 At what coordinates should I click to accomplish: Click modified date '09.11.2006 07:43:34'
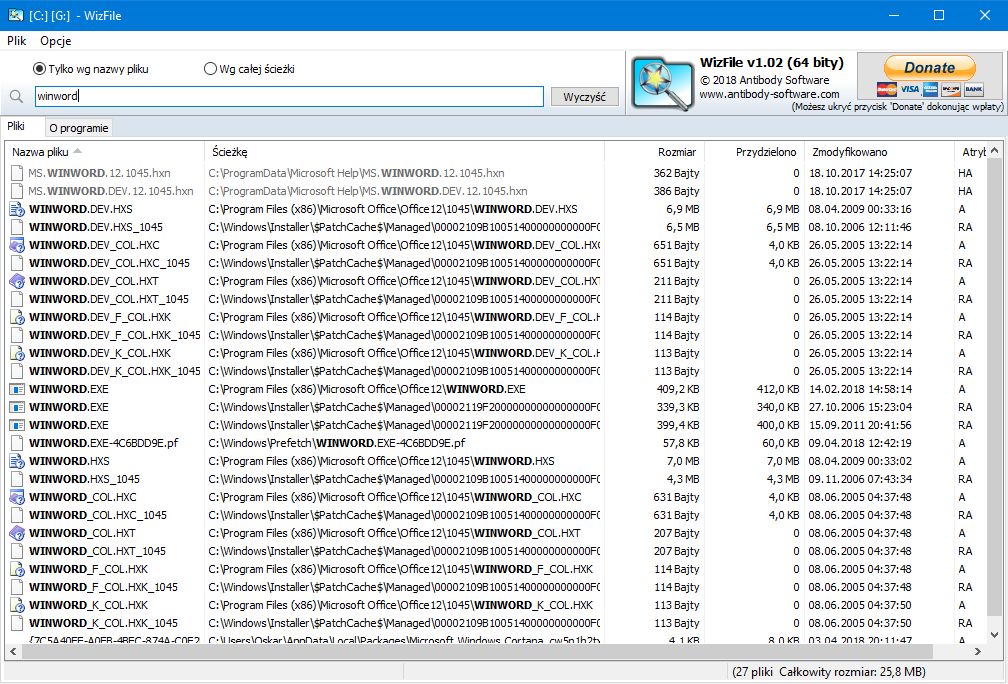(x=860, y=479)
